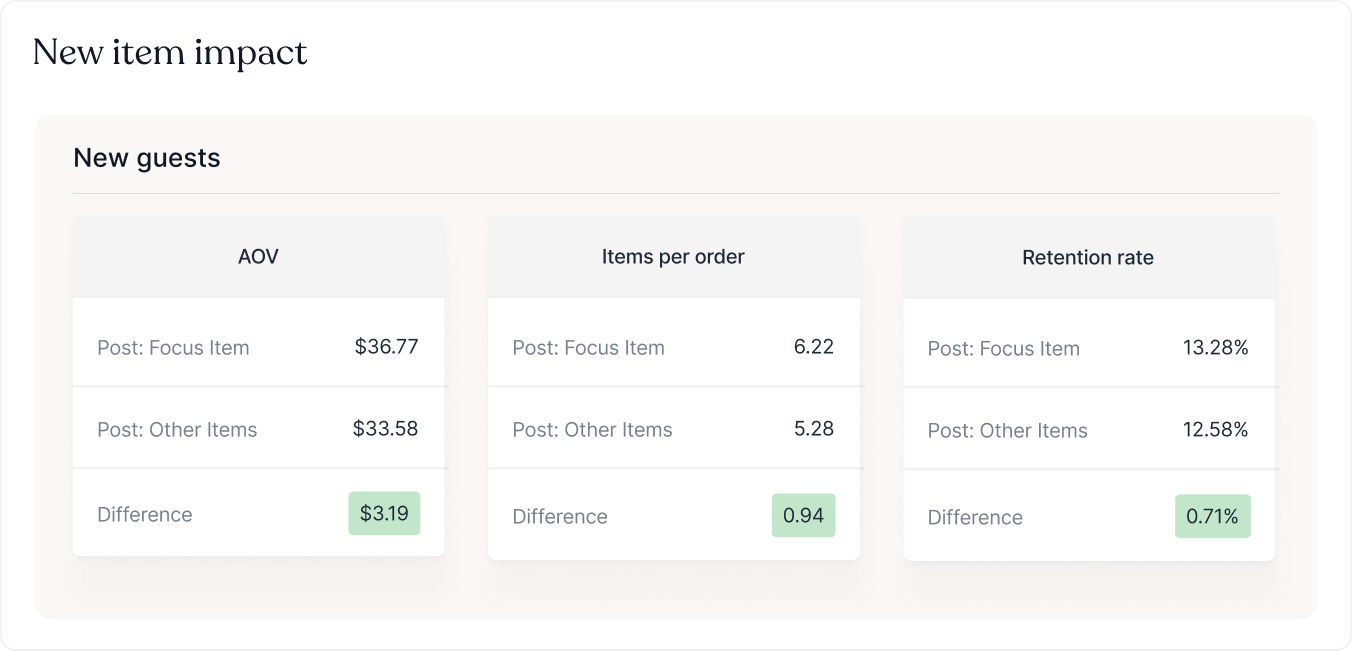Click the Difference label in AOV card
The image size is (1352, 651).
pos(145,515)
